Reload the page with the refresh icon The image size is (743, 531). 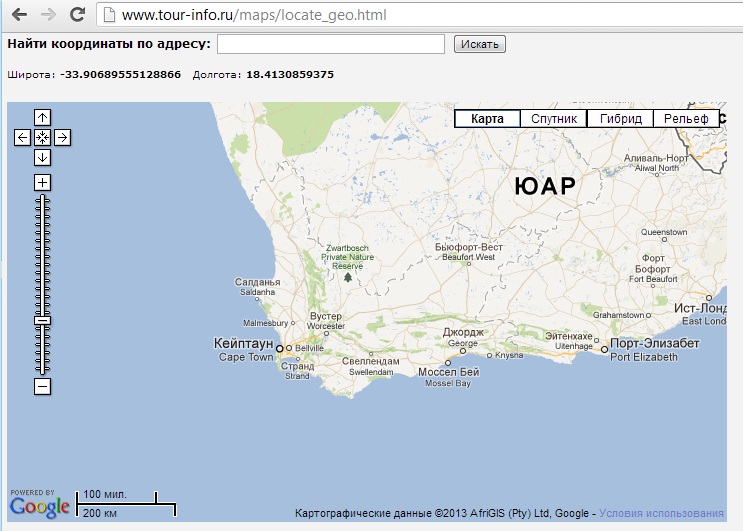[77, 15]
